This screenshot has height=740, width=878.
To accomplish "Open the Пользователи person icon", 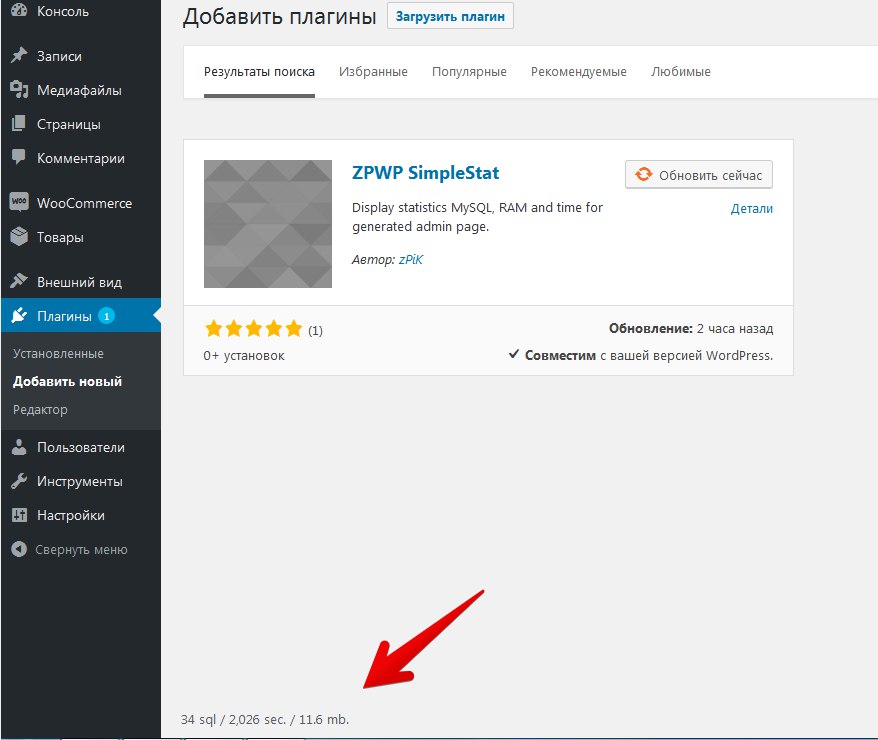I will [x=19, y=447].
